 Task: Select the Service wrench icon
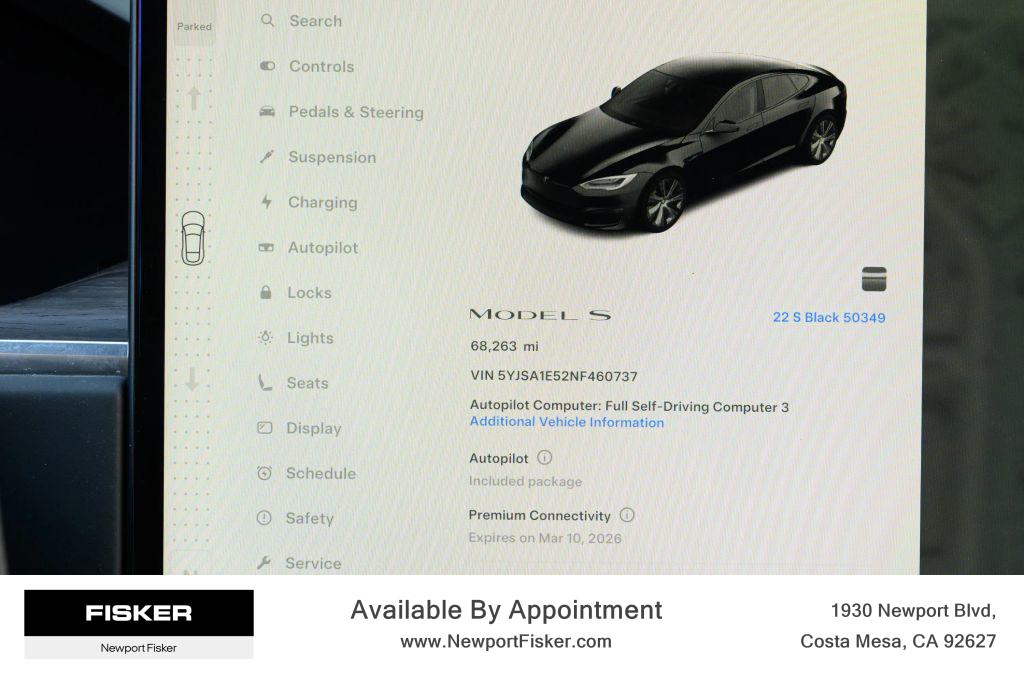tap(264, 562)
